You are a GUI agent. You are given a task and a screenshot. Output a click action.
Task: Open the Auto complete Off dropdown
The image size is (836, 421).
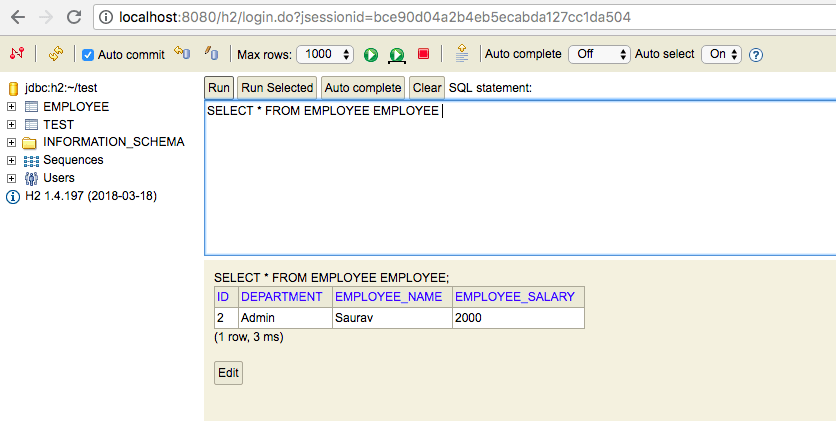(599, 54)
